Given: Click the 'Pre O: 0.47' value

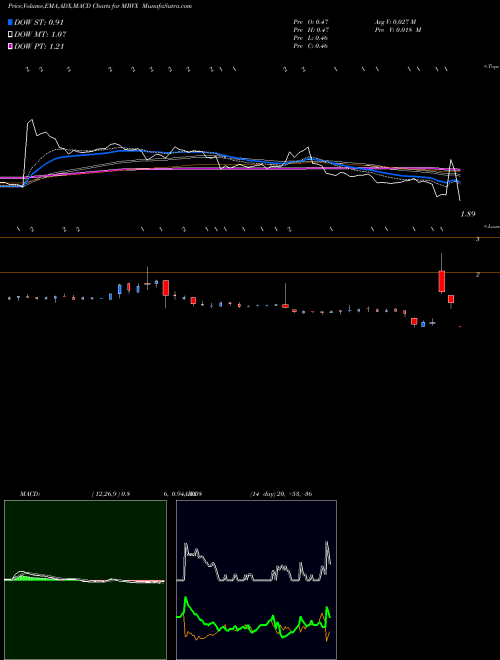Looking at the screenshot, I should [x=311, y=22].
